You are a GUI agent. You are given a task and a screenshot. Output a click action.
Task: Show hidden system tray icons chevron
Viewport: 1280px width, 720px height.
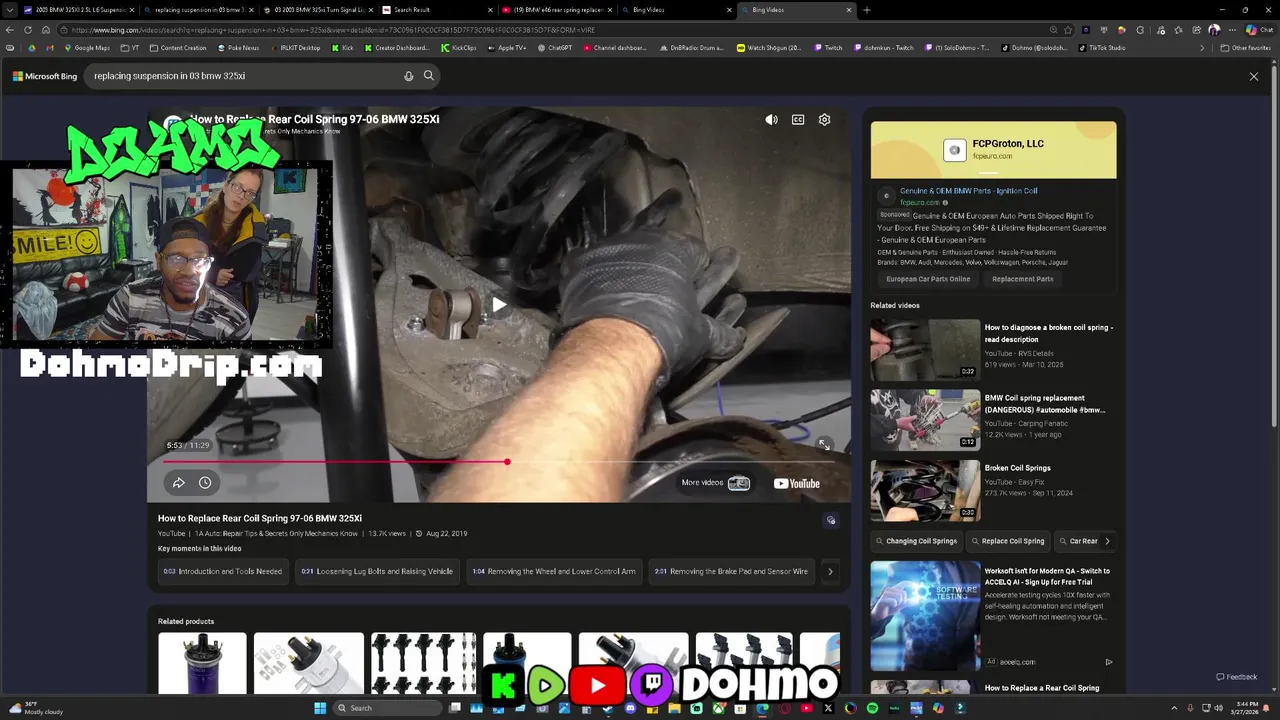(x=1174, y=708)
